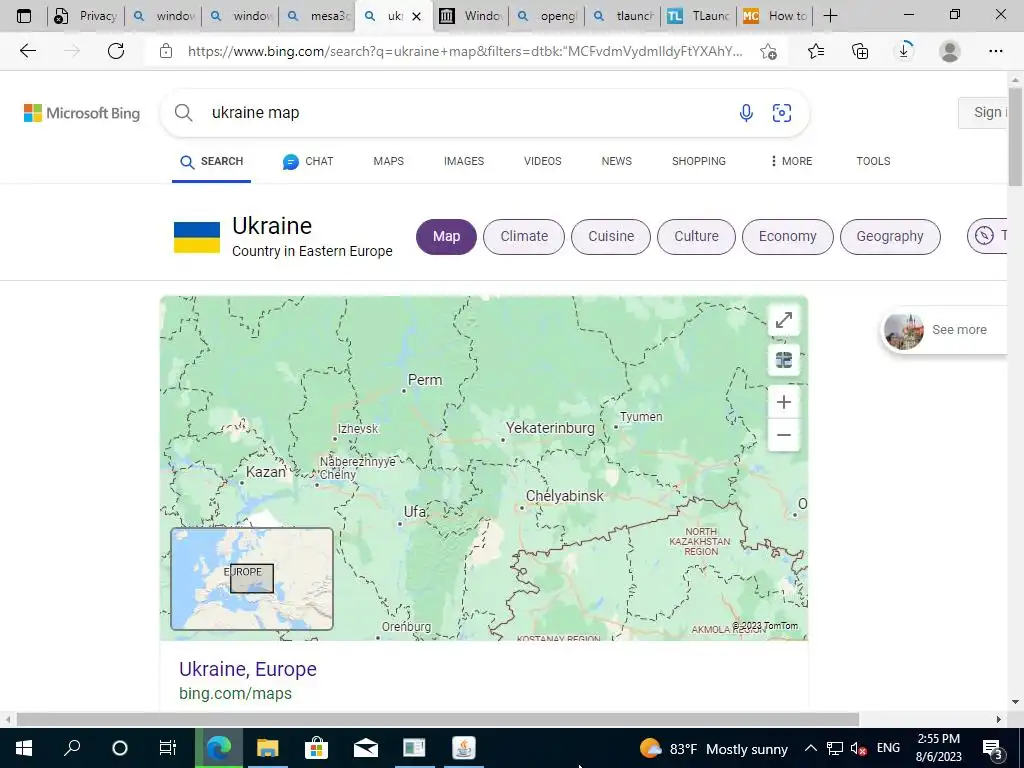Switch to the SHOPPING tab

point(699,161)
